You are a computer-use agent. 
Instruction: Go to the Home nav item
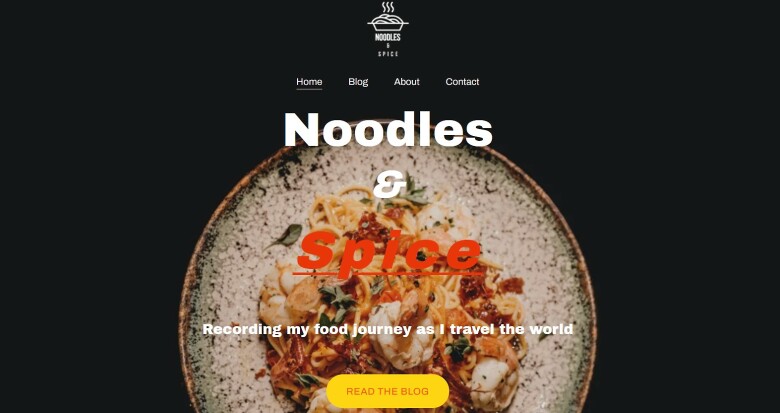click(309, 82)
